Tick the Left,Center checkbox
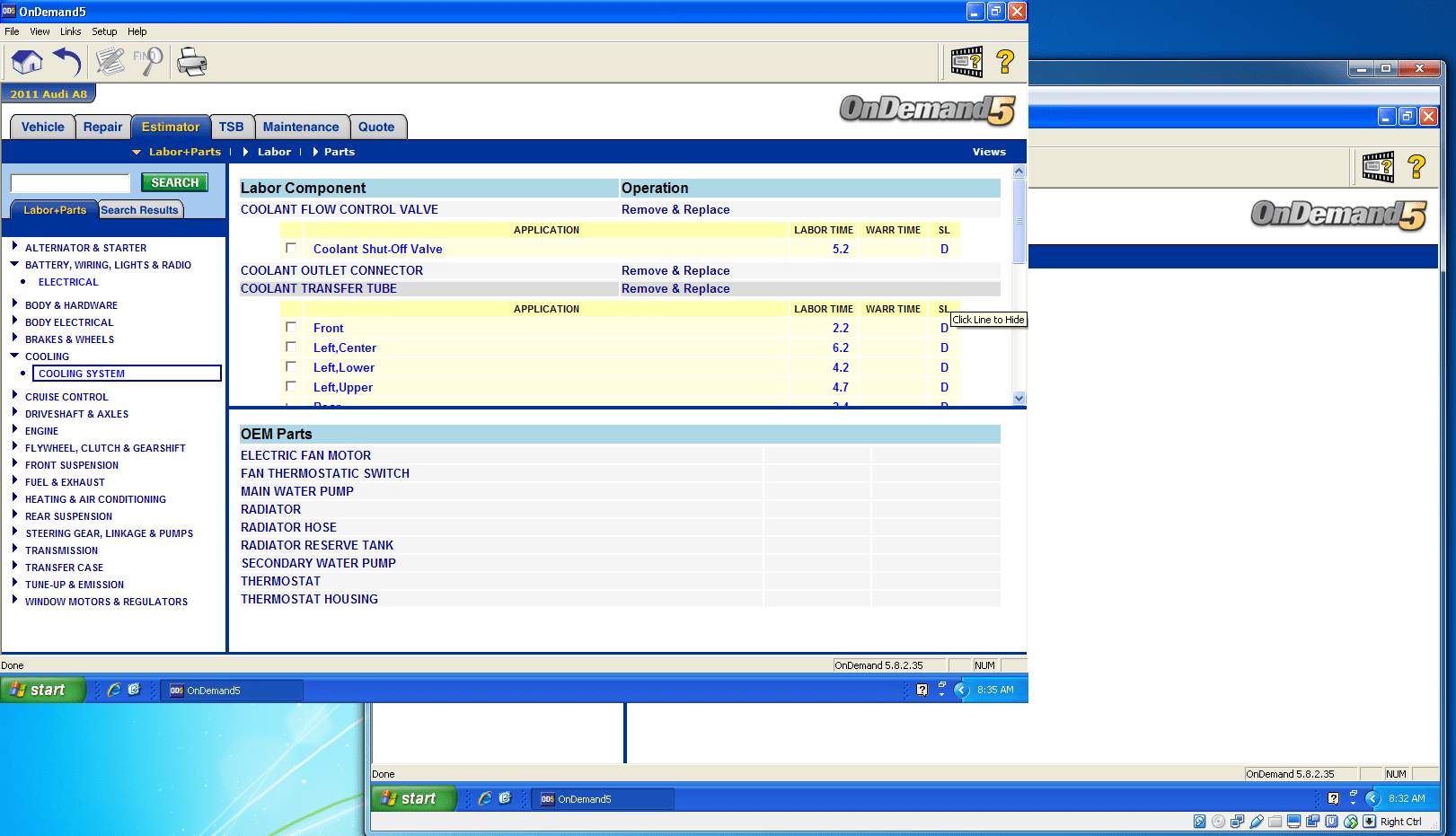 291,347
